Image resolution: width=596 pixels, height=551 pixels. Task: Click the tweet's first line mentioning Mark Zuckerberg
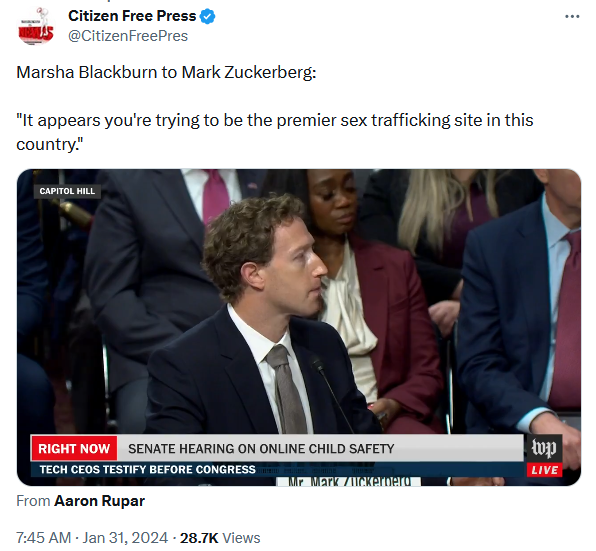pos(166,72)
